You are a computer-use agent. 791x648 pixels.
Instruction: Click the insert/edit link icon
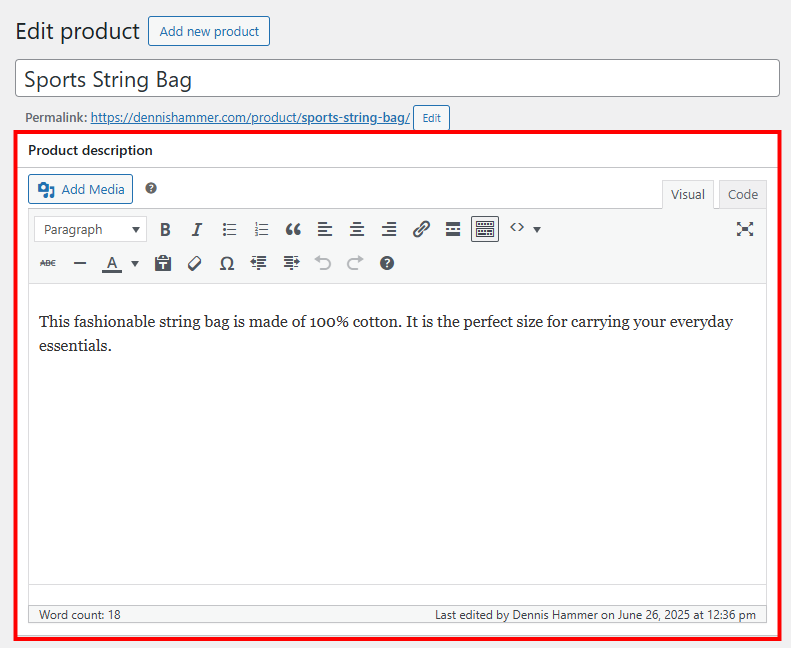point(421,229)
